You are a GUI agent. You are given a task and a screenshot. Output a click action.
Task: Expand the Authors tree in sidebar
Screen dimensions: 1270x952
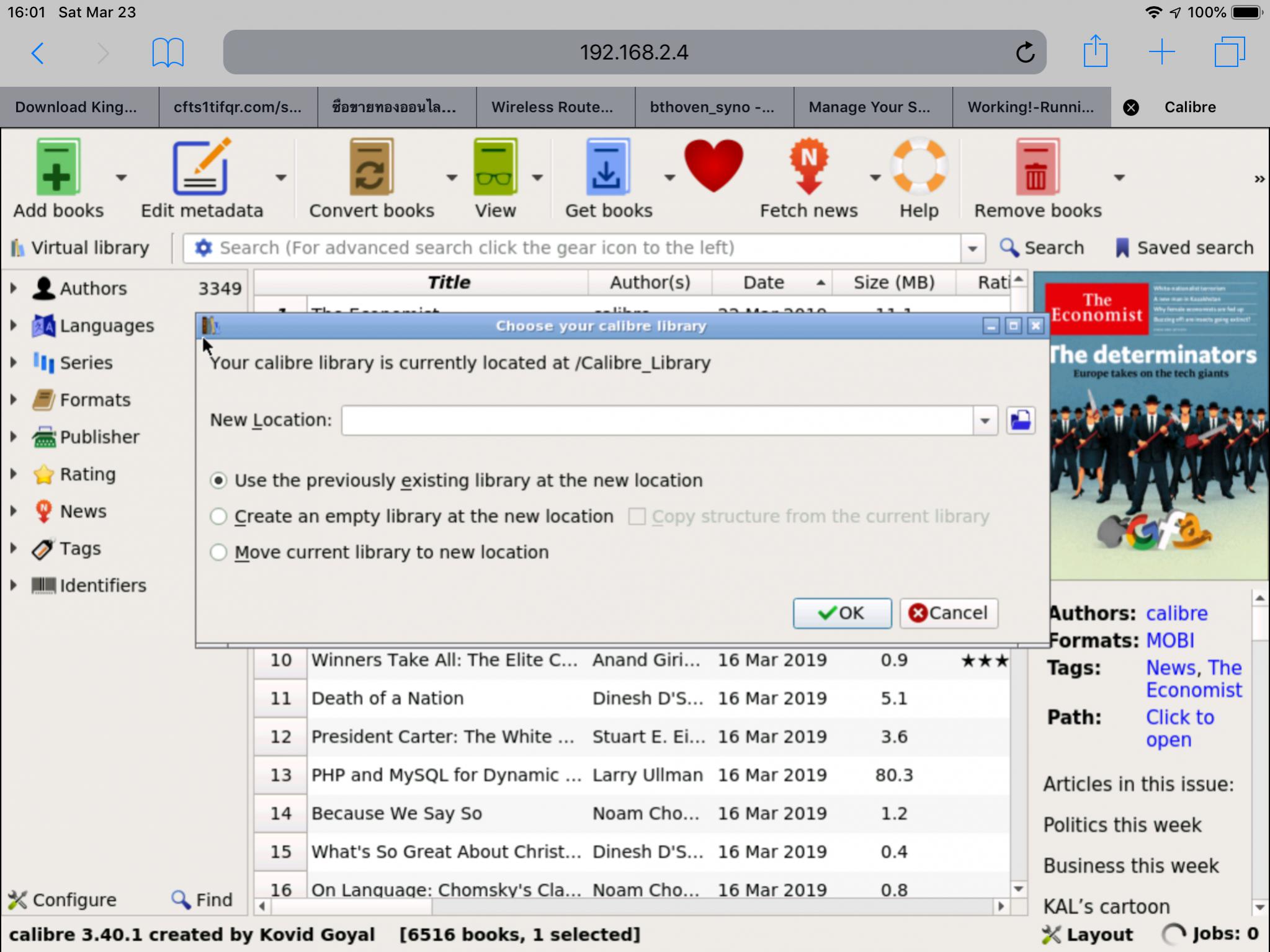14,288
